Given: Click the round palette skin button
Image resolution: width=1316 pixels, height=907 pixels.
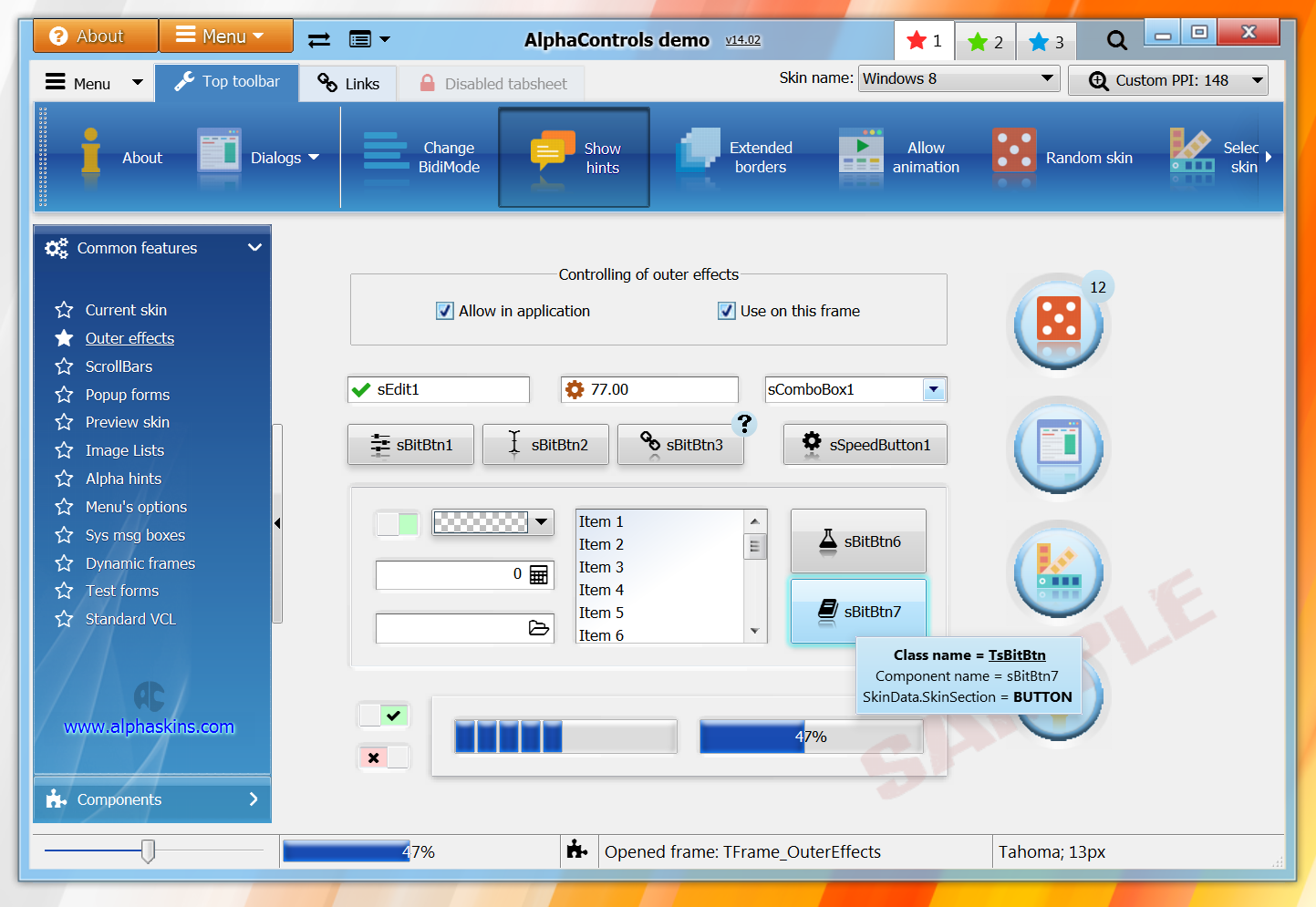Looking at the screenshot, I should [x=1059, y=572].
